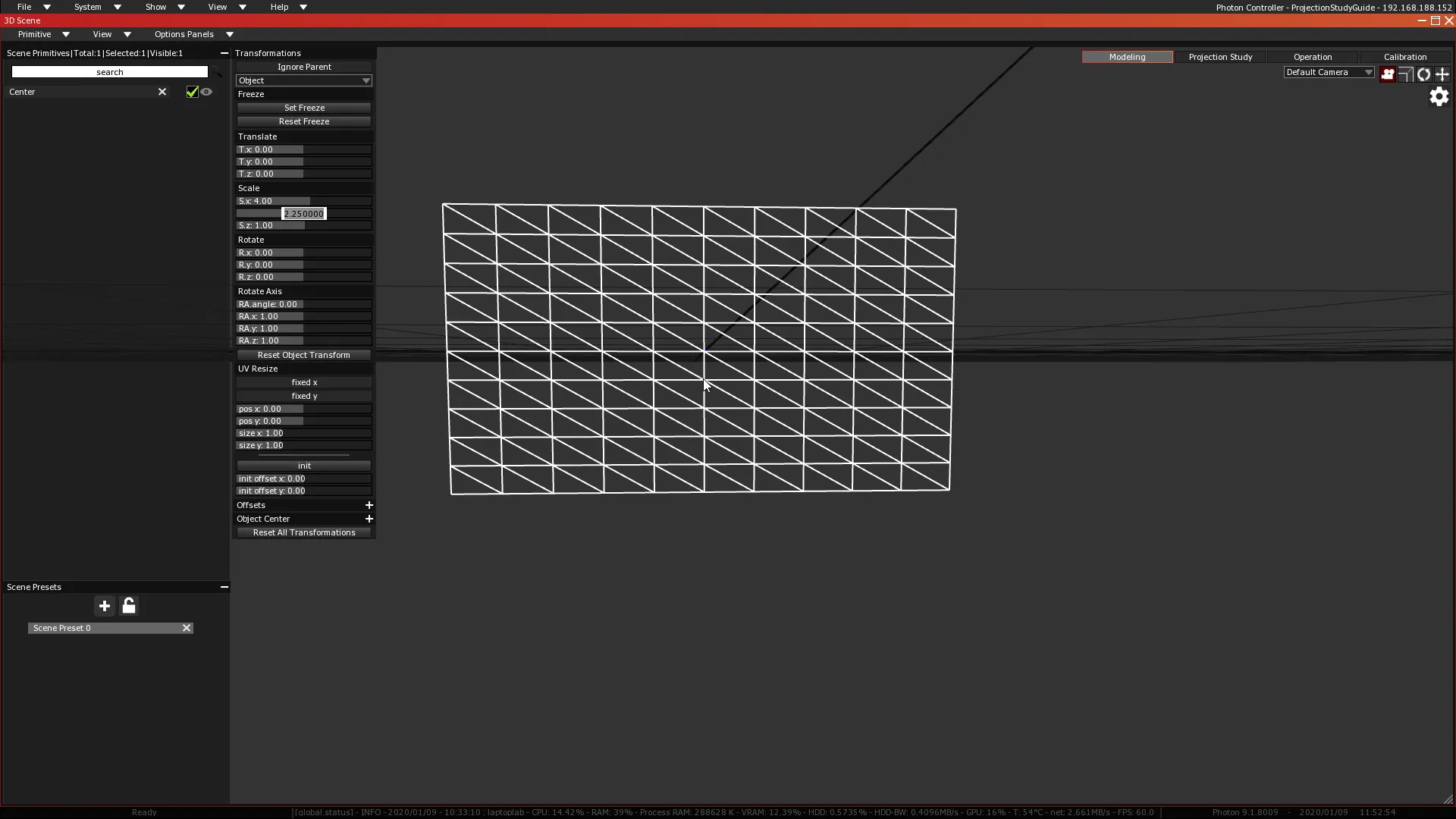Click the Set Freeze button
Screen dimensions: 1456x819
(x=304, y=108)
